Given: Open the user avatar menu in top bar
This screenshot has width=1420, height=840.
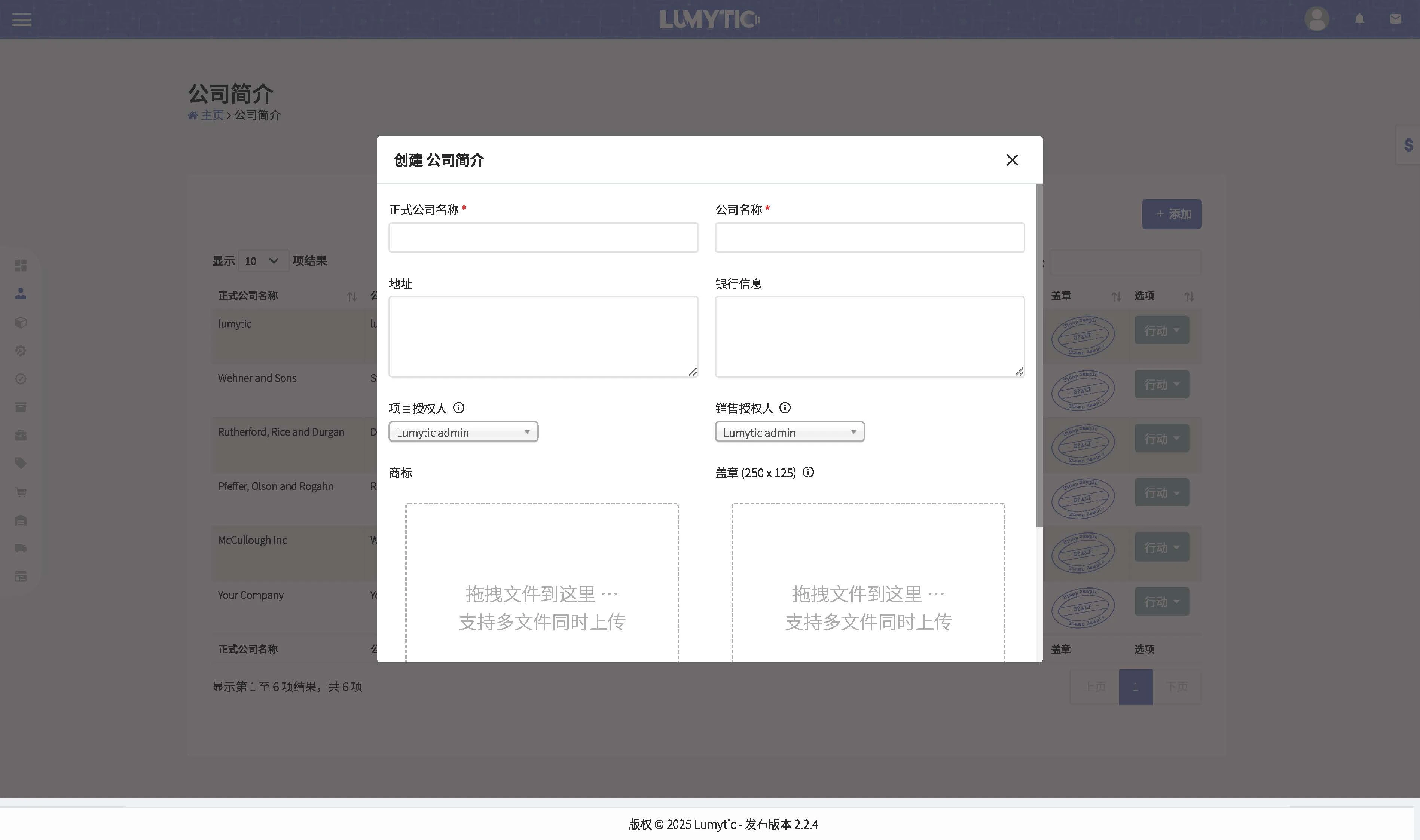Looking at the screenshot, I should [x=1317, y=19].
